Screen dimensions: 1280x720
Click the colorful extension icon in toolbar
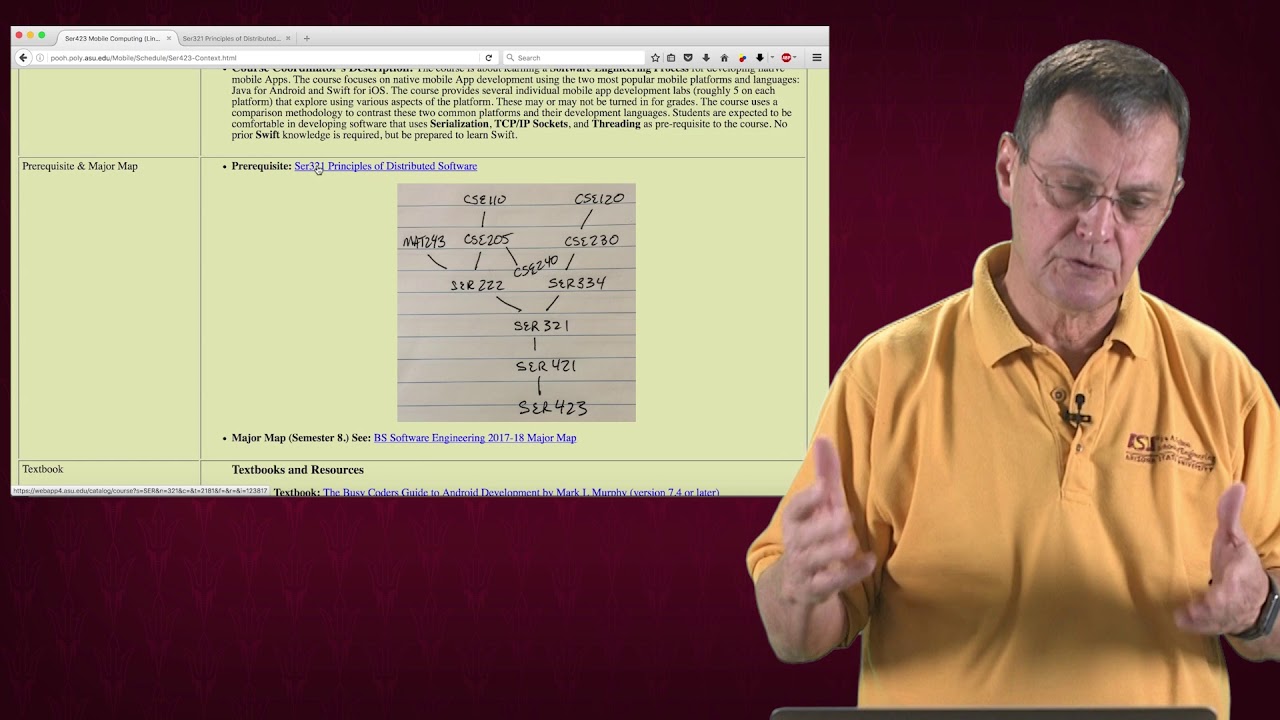pos(742,58)
